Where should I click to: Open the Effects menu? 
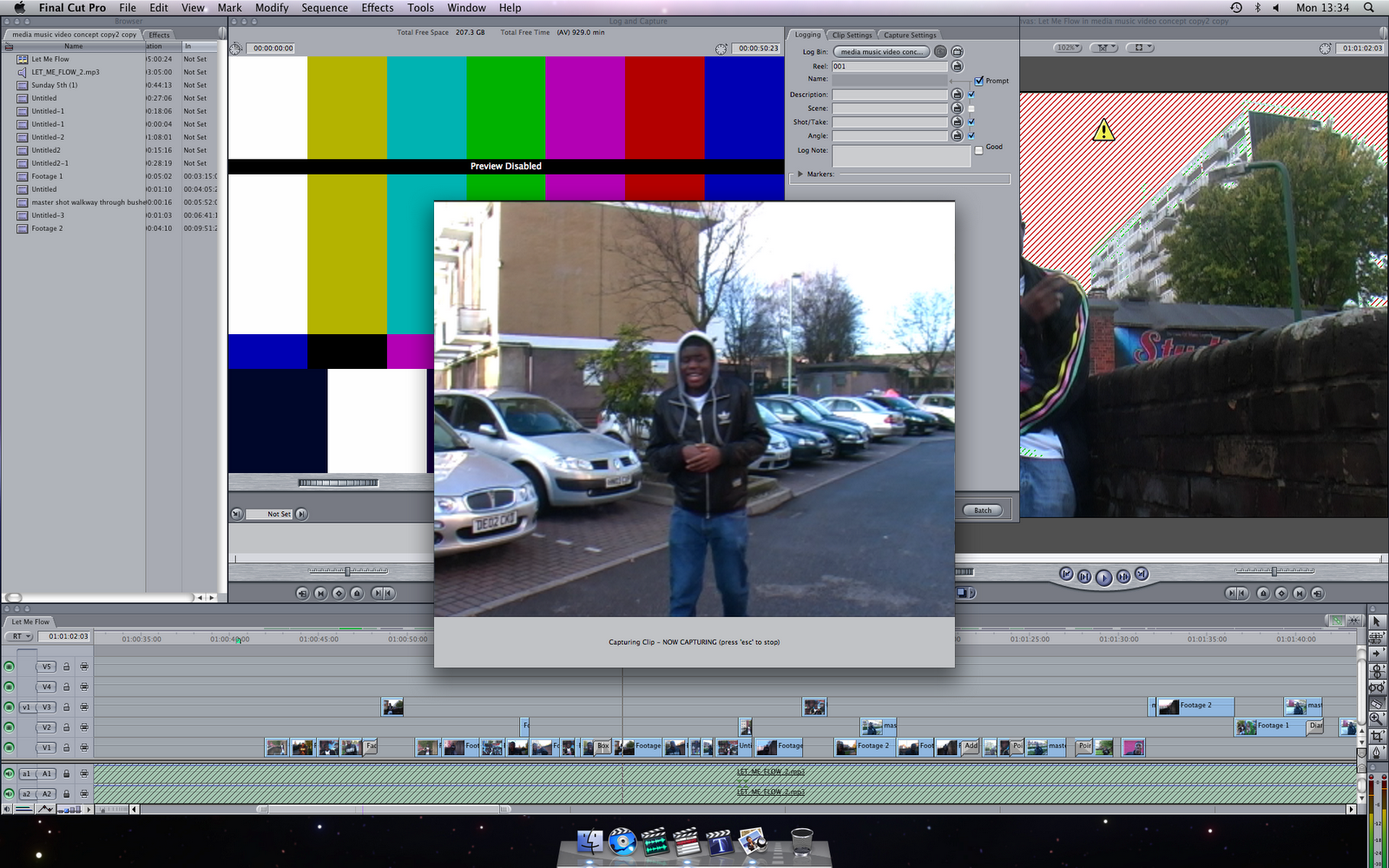(378, 8)
